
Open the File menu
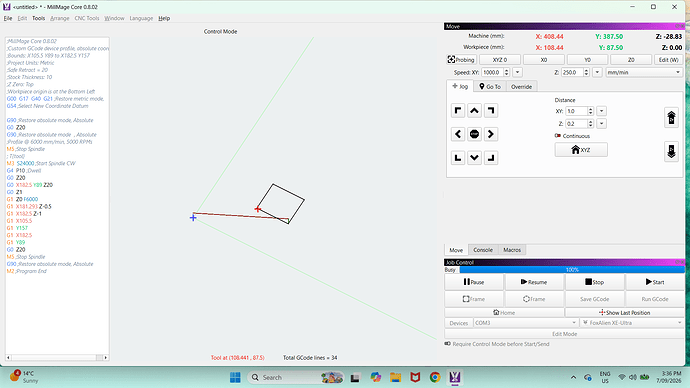[x=8, y=18]
